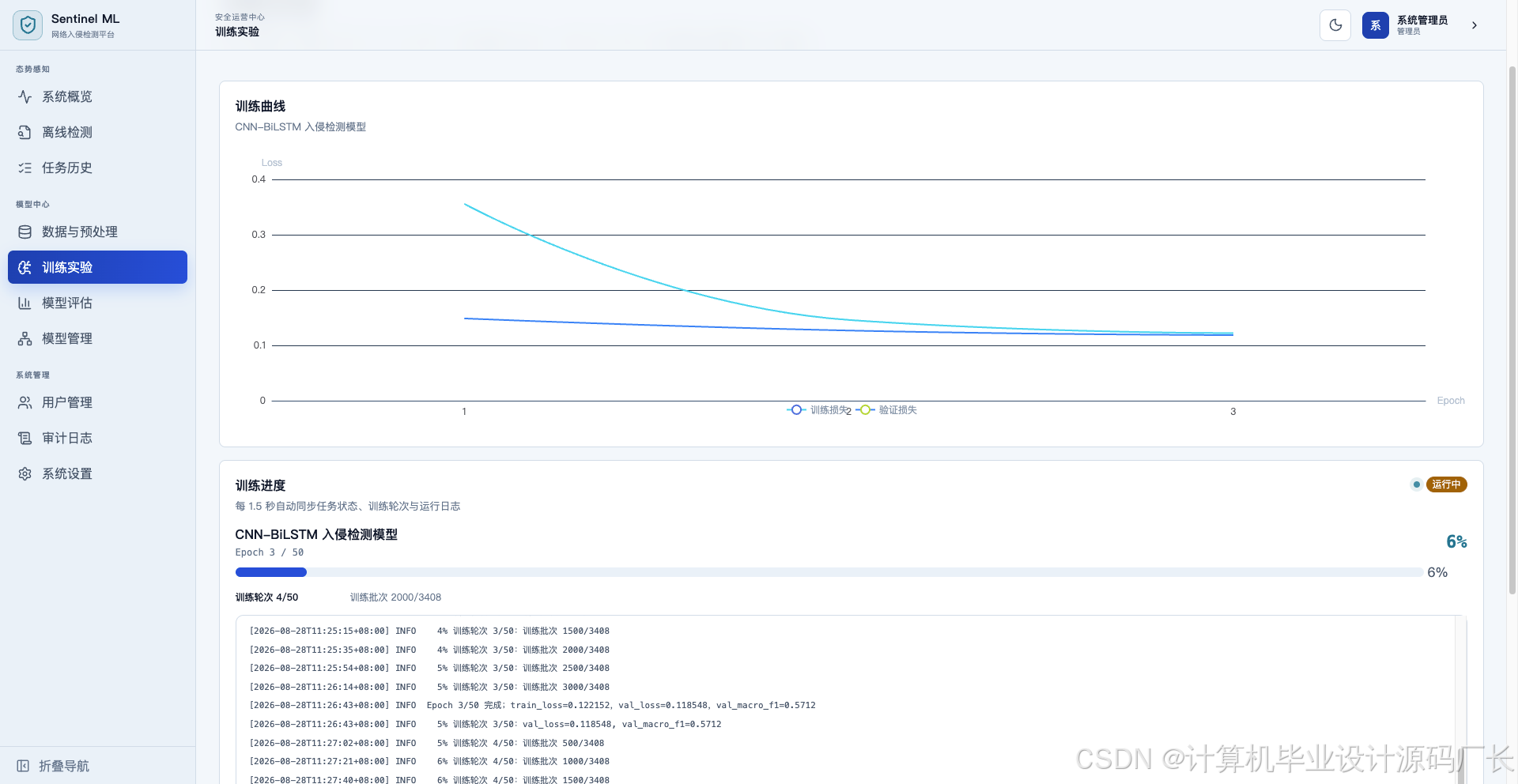The width and height of the screenshot is (1518, 784).
Task: Click the 任务历史 list icon
Action: click(x=25, y=168)
